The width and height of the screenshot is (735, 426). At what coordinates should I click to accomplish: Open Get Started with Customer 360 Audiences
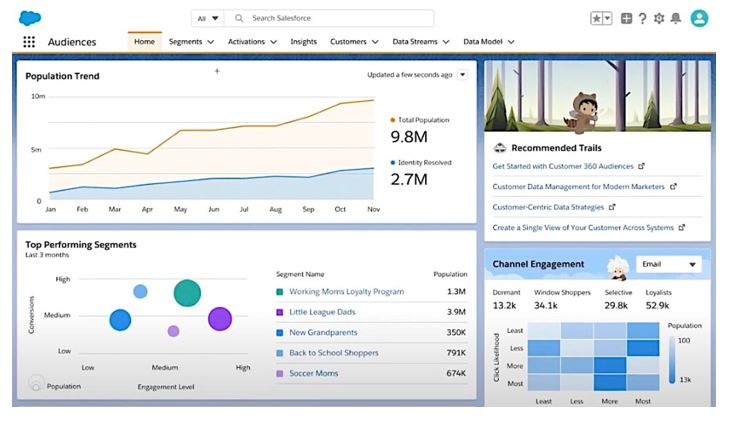562,166
